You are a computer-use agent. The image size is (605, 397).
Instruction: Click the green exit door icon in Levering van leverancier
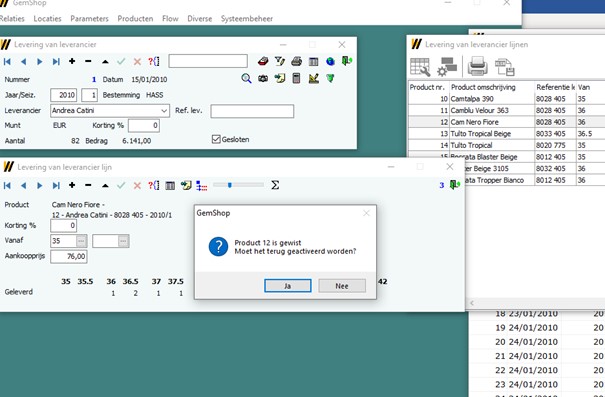click(346, 61)
